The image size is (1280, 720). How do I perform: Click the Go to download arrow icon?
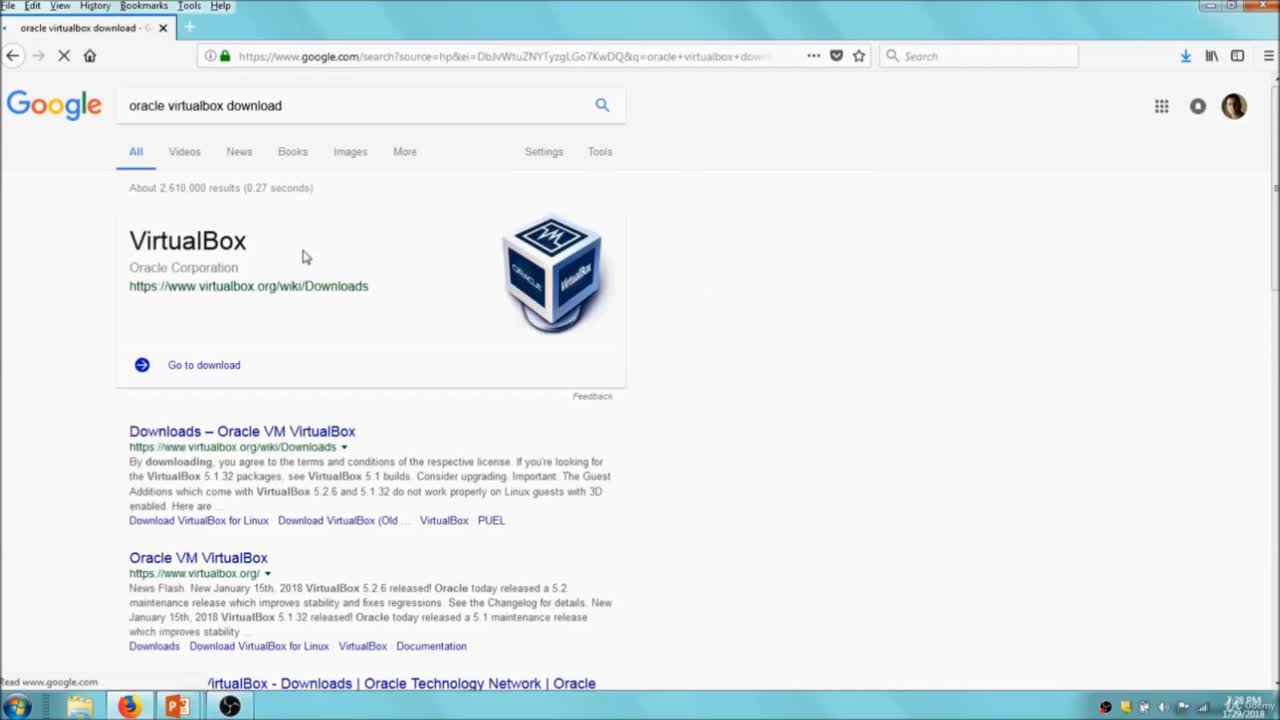[142, 365]
